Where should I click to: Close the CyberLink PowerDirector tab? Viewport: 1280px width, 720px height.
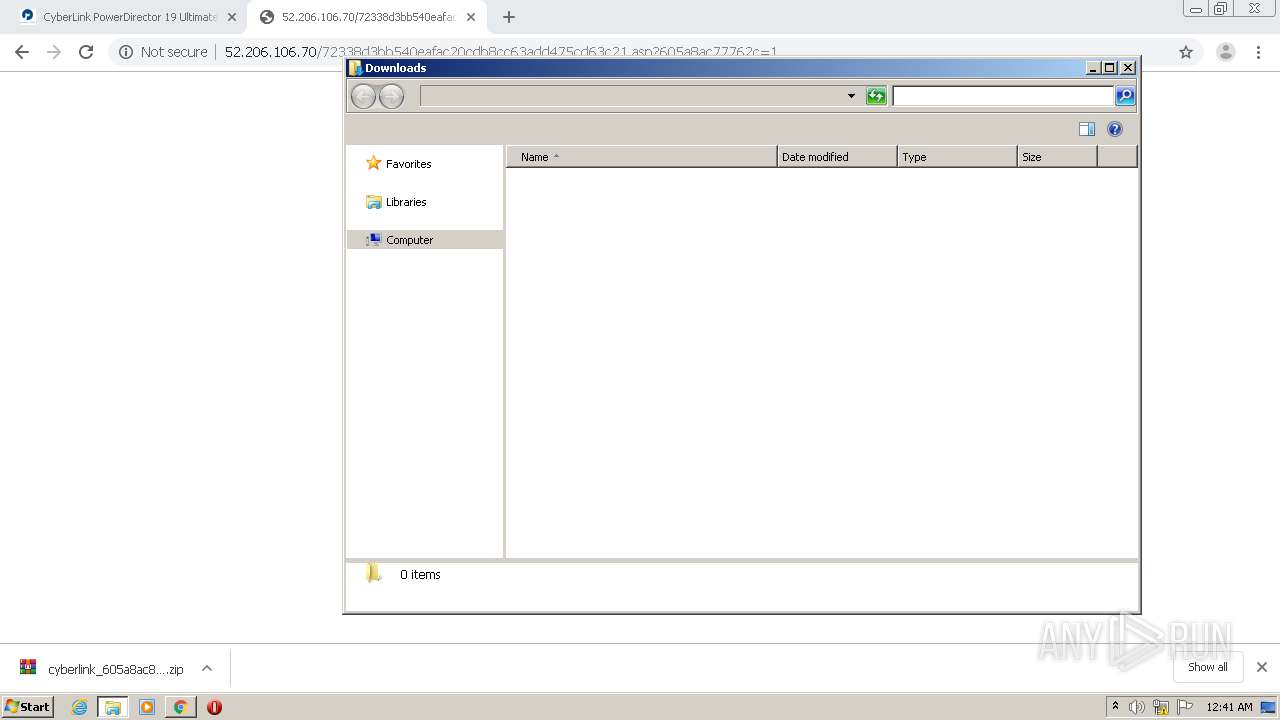(232, 17)
